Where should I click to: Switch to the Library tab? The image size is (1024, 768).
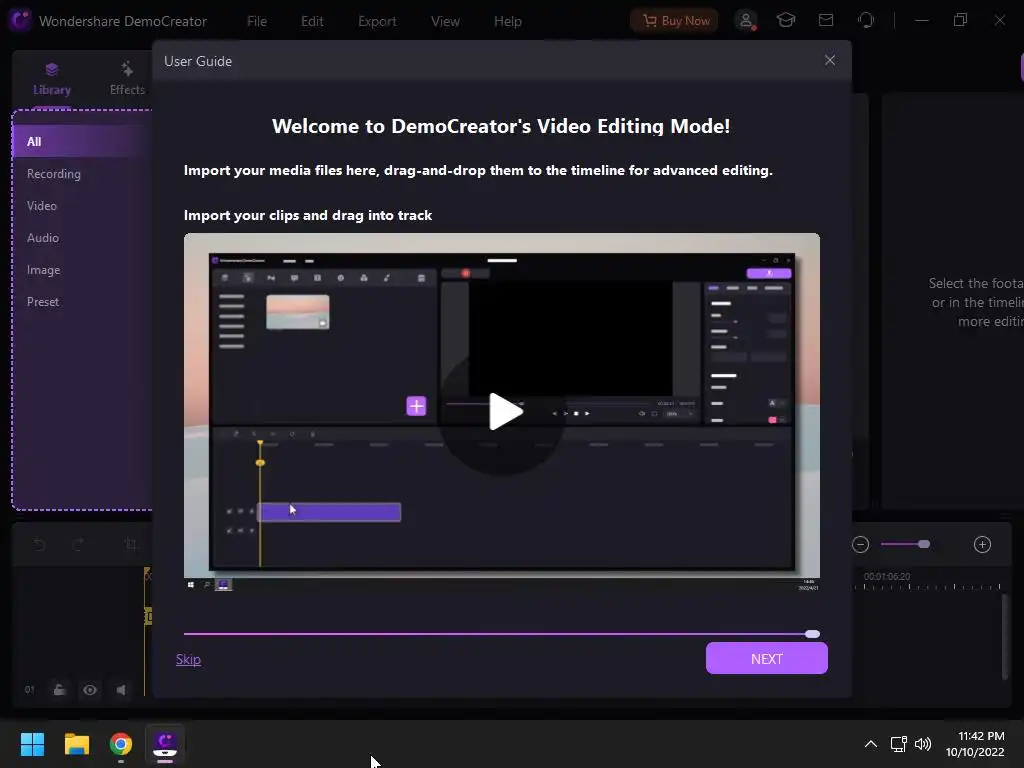tap(52, 79)
